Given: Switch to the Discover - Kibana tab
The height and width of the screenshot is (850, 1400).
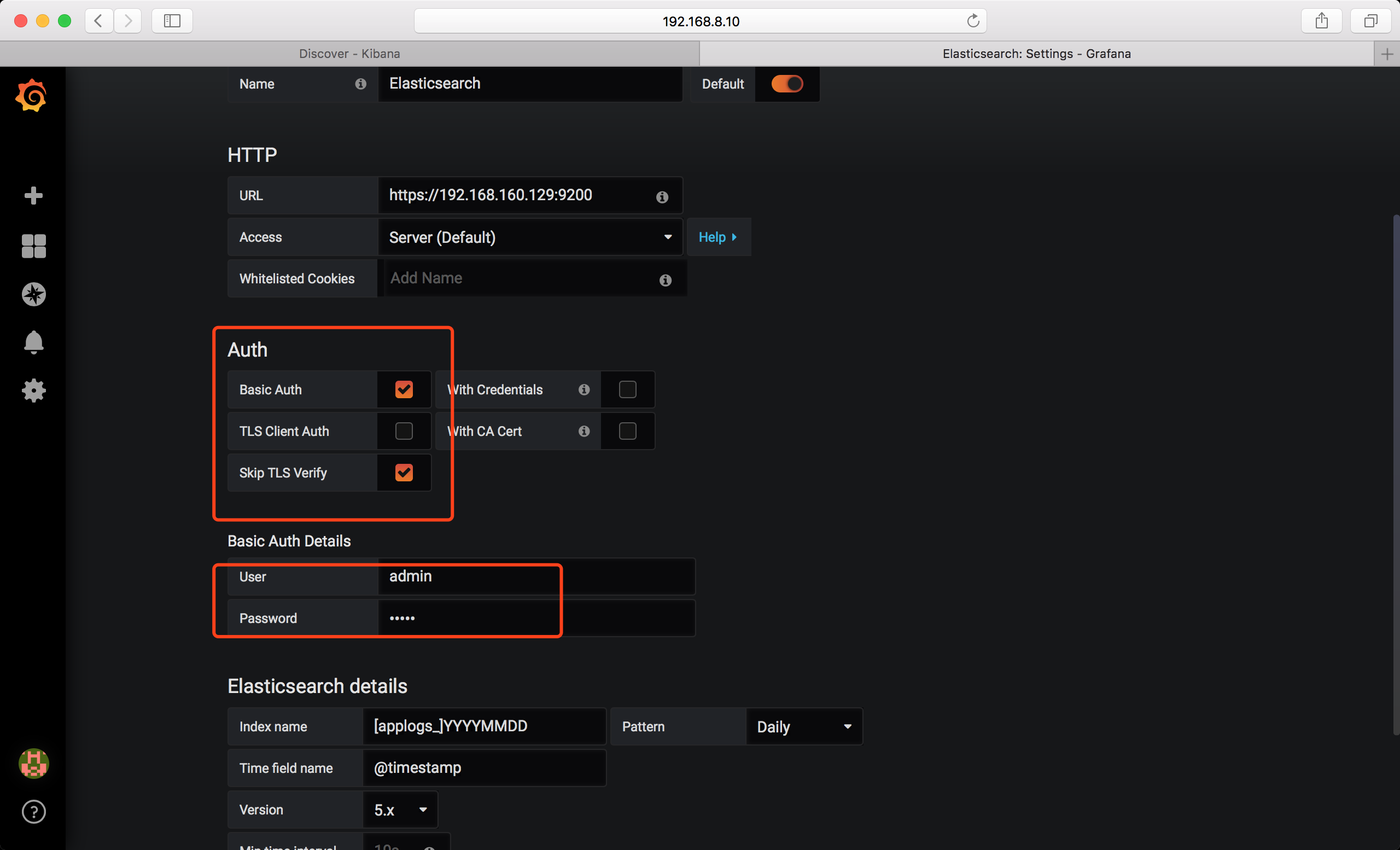Looking at the screenshot, I should coord(349,54).
